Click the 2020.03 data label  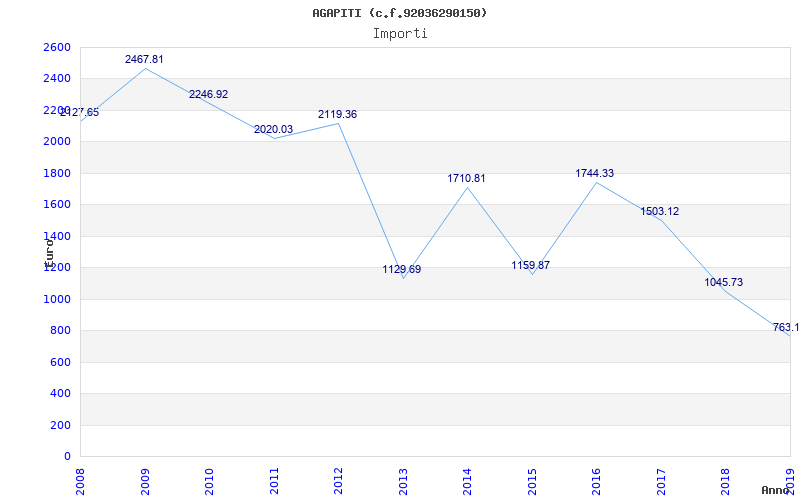click(x=273, y=130)
